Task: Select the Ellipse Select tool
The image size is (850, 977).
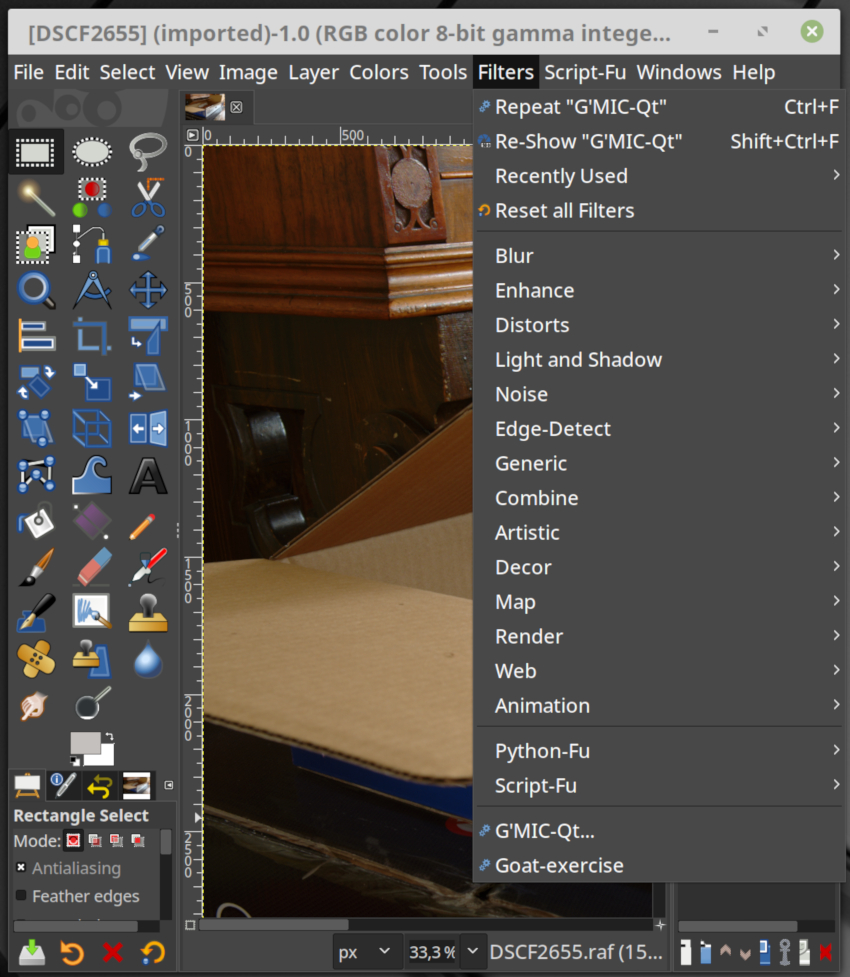Action: coord(92,152)
